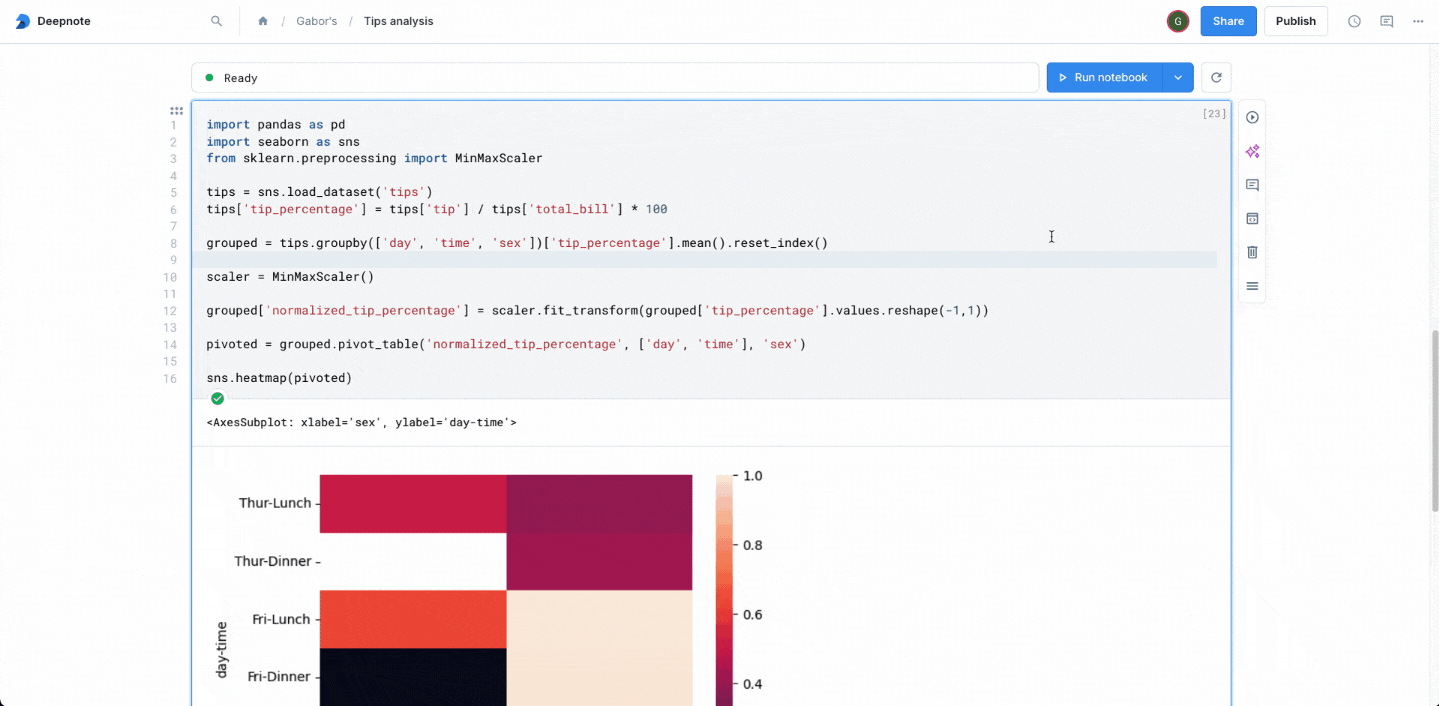Go to home via house icon
Viewport: 1439px width, 706px height.
263,21
